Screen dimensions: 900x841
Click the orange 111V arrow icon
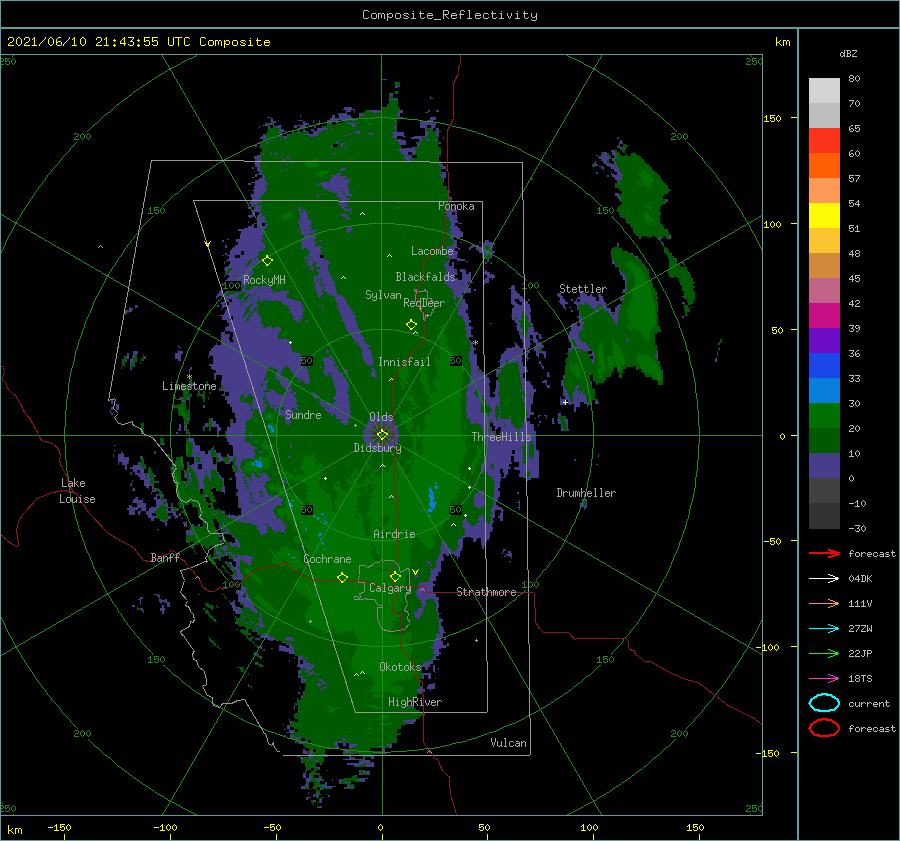point(824,603)
